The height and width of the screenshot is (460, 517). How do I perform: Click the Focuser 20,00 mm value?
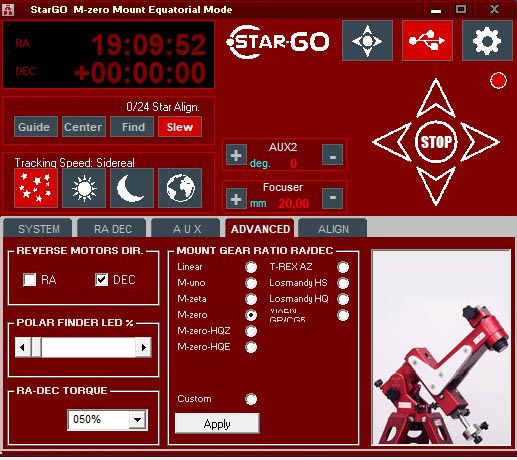tap(294, 203)
